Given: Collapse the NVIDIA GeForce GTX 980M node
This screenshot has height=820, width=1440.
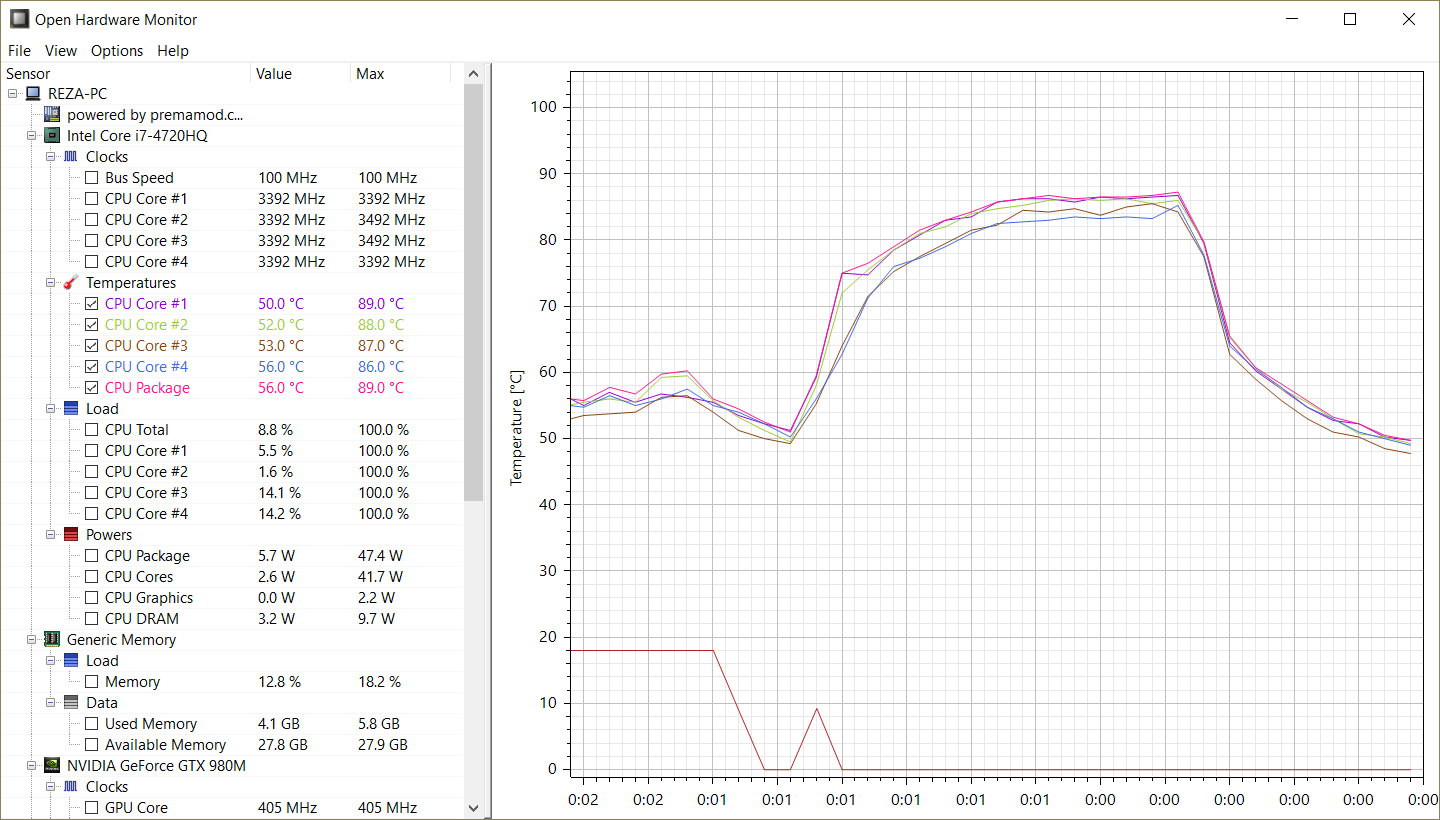Looking at the screenshot, I should coord(32,765).
